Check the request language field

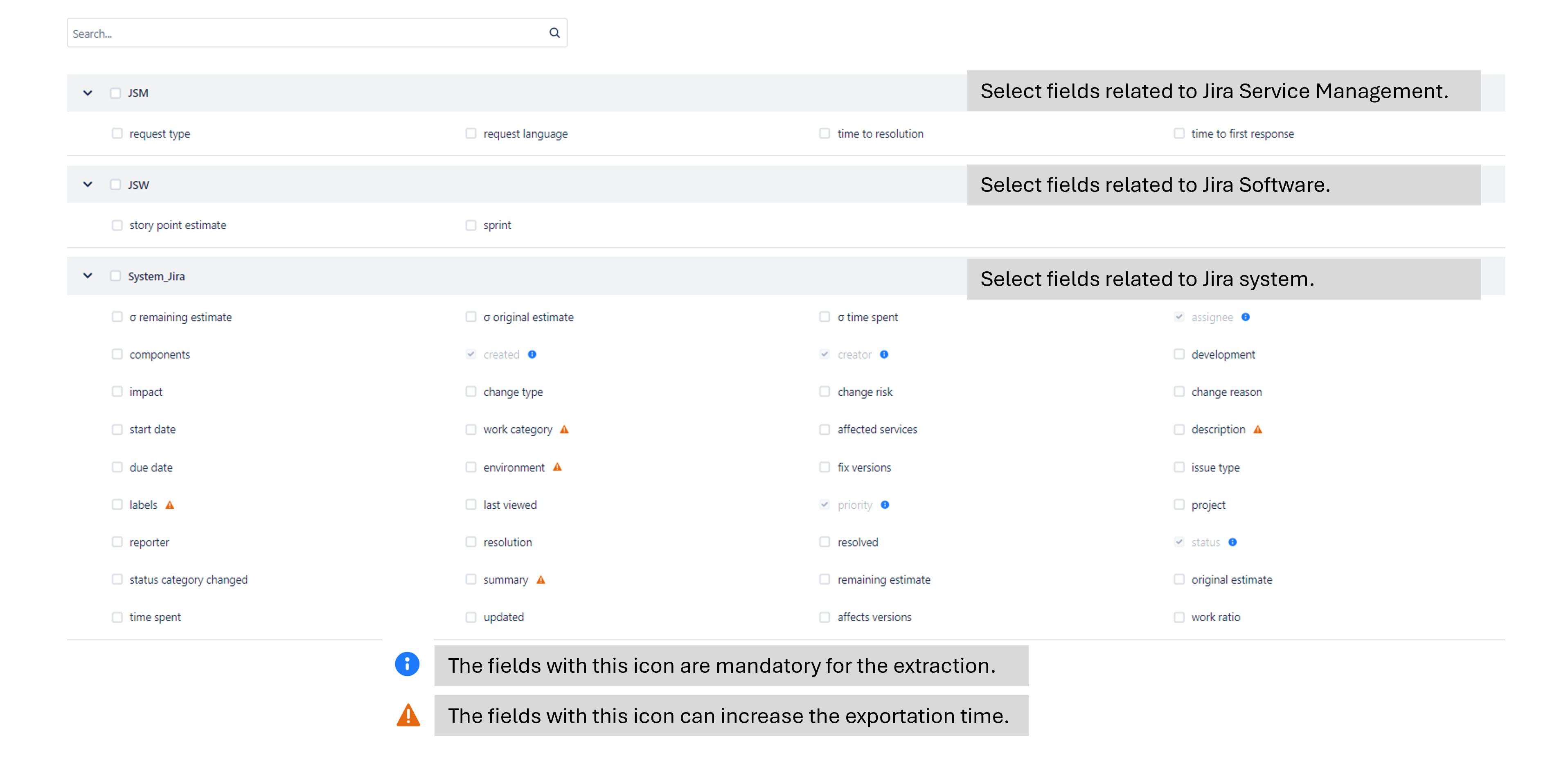point(471,133)
